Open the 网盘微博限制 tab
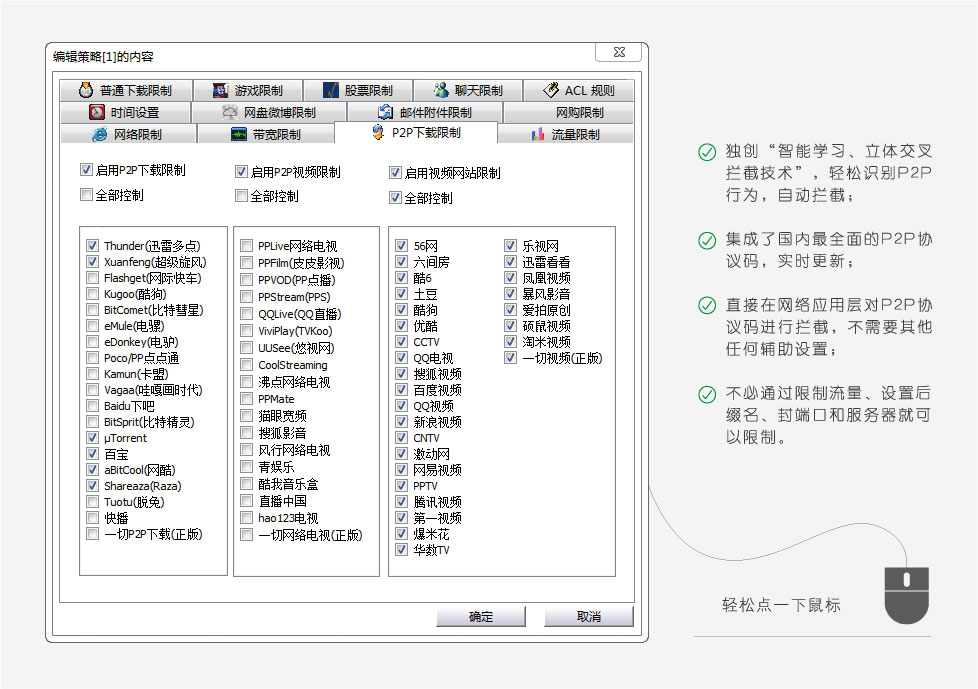Screen dimensions: 978x689 point(268,113)
